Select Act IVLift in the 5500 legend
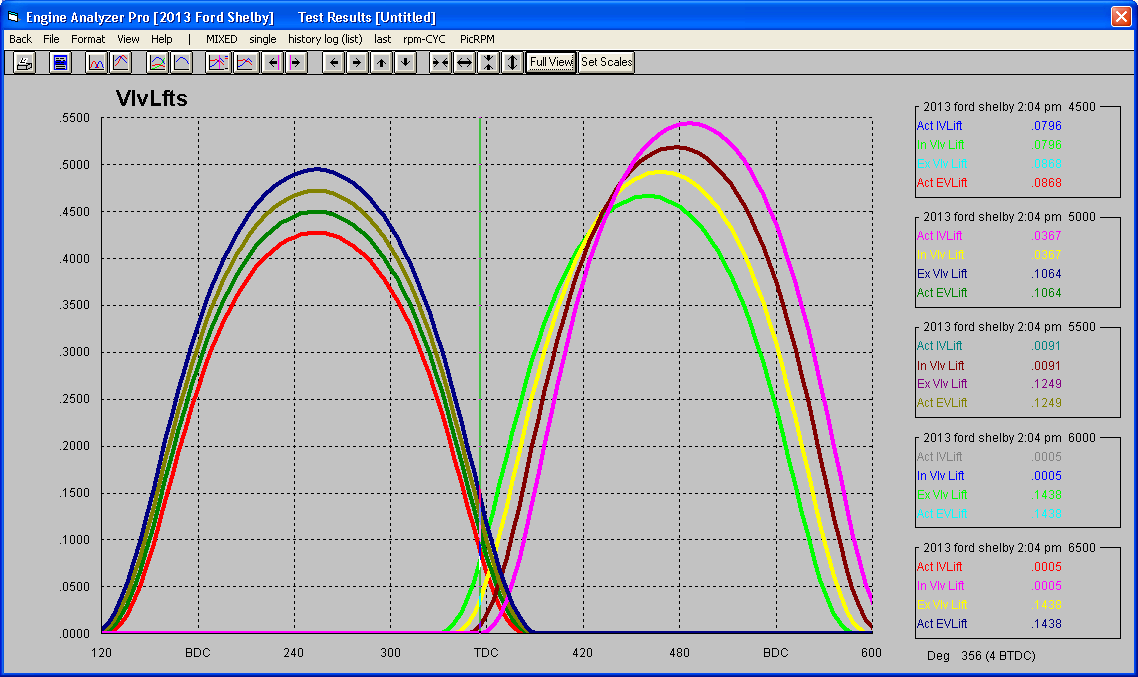1138x677 pixels. pyautogui.click(x=939, y=346)
